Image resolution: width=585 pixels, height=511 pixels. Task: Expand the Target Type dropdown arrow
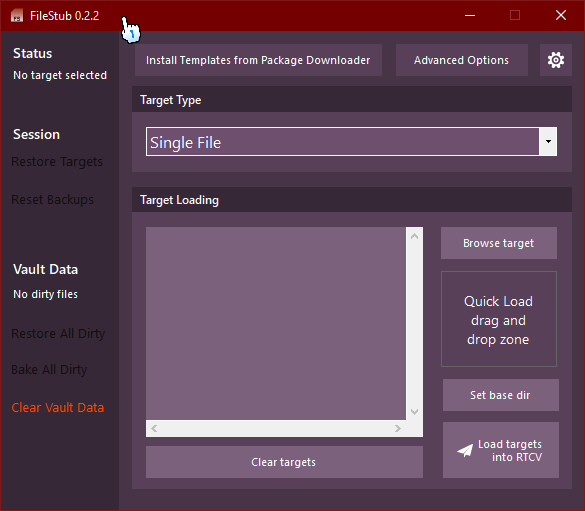click(x=548, y=141)
